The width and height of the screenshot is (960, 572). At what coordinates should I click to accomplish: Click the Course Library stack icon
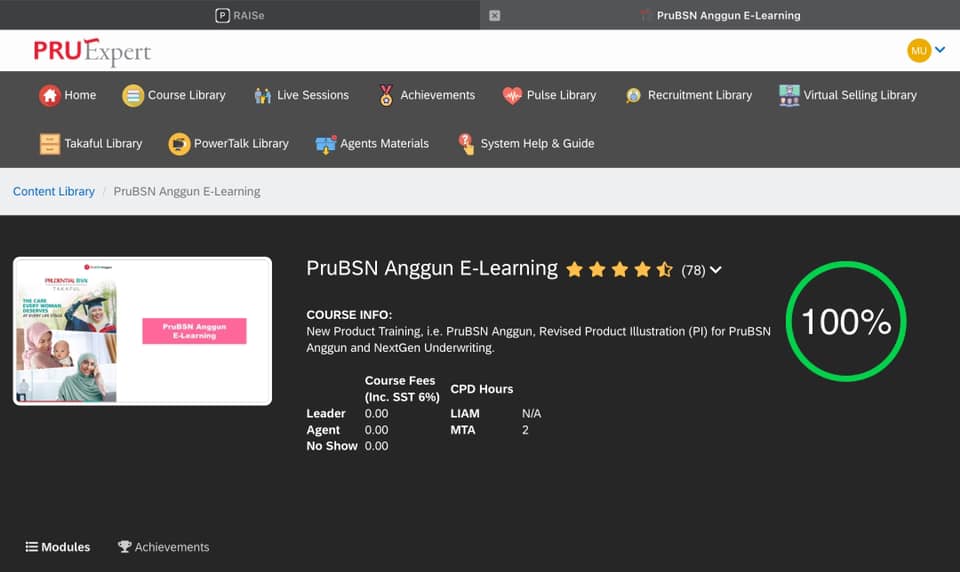coord(133,96)
